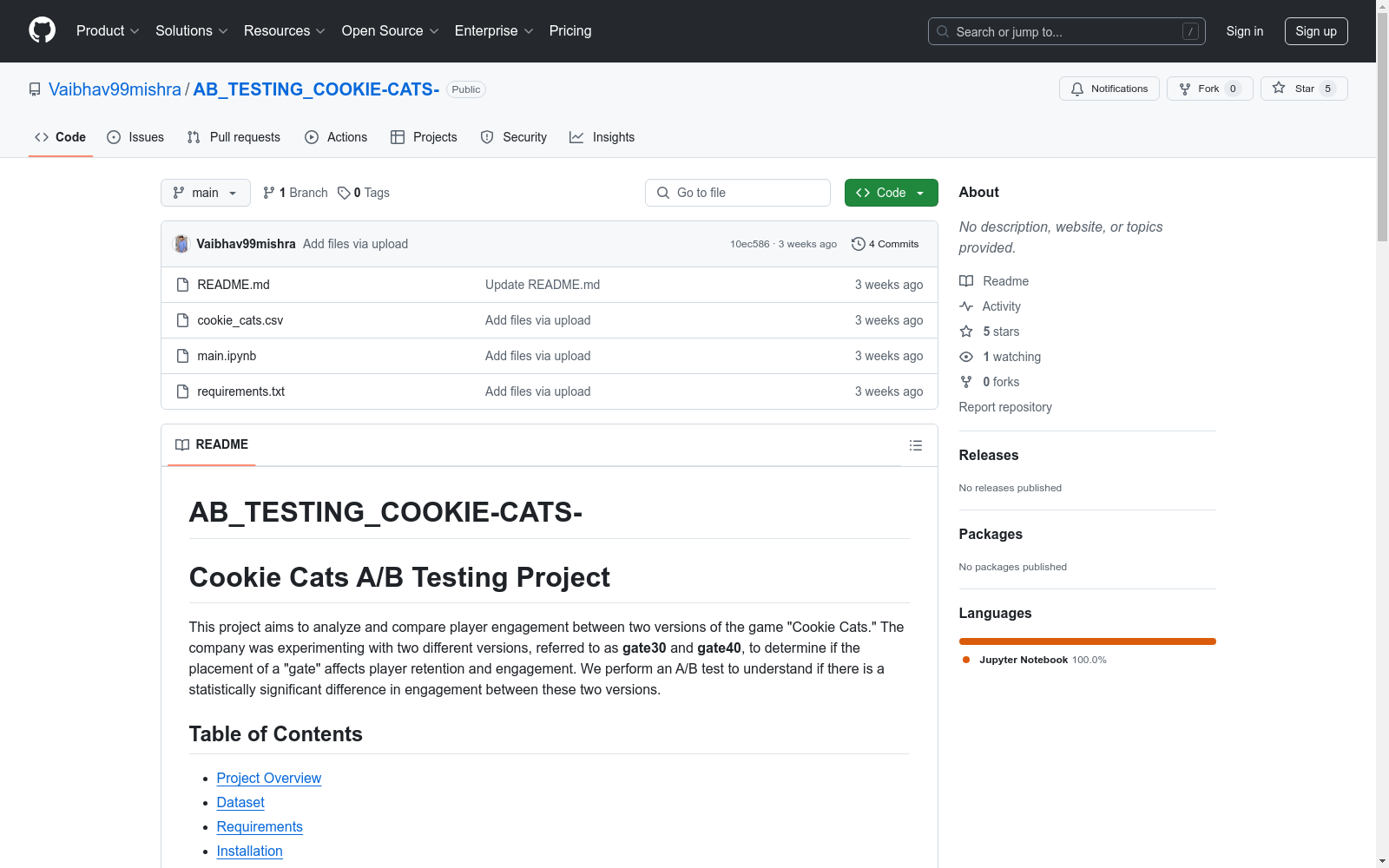This screenshot has height=868, width=1389.
Task: Click the fork icon in Fork button
Action: [1185, 89]
